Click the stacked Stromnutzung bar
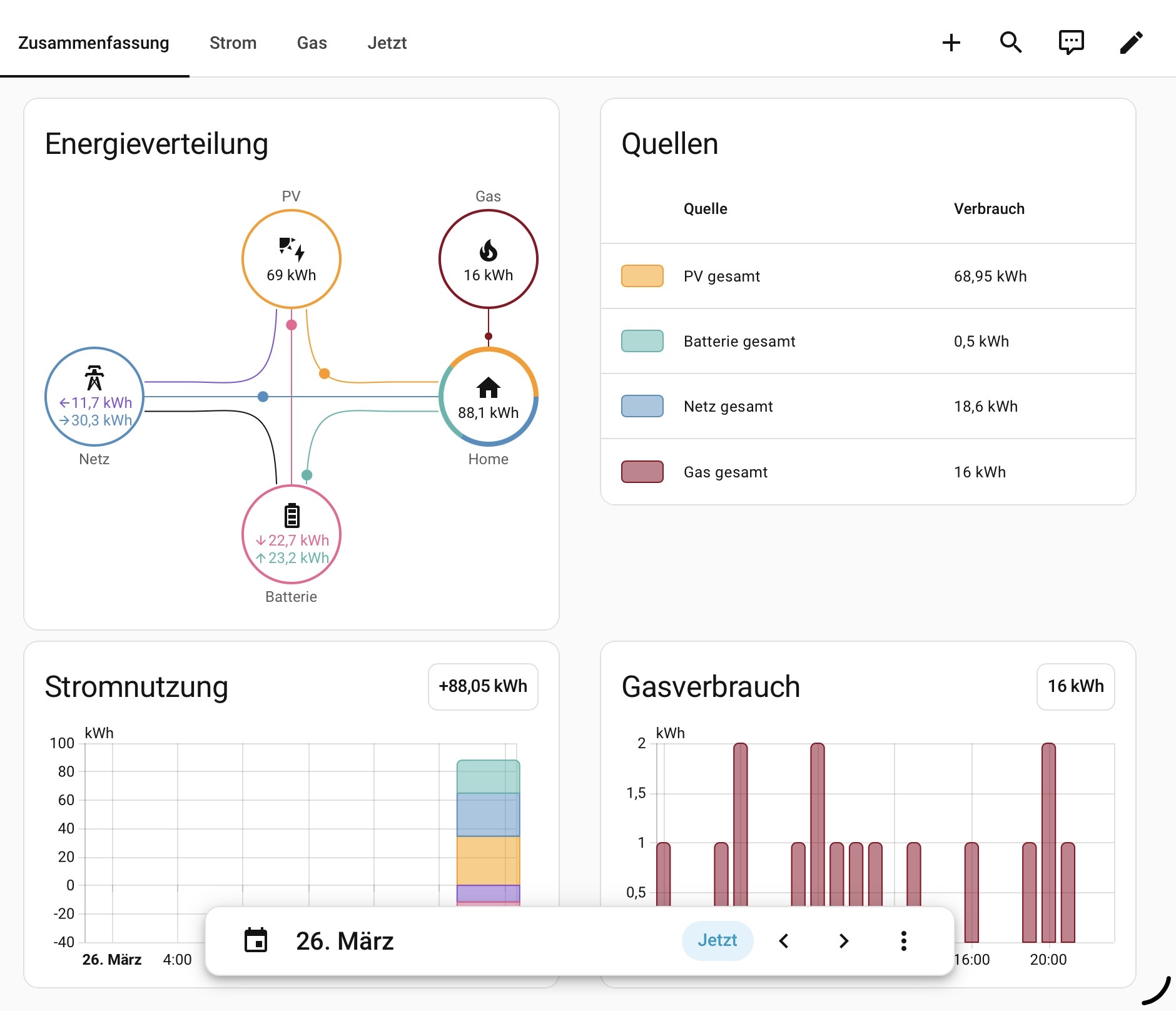Viewport: 1176px width, 1011px height. 489,833
